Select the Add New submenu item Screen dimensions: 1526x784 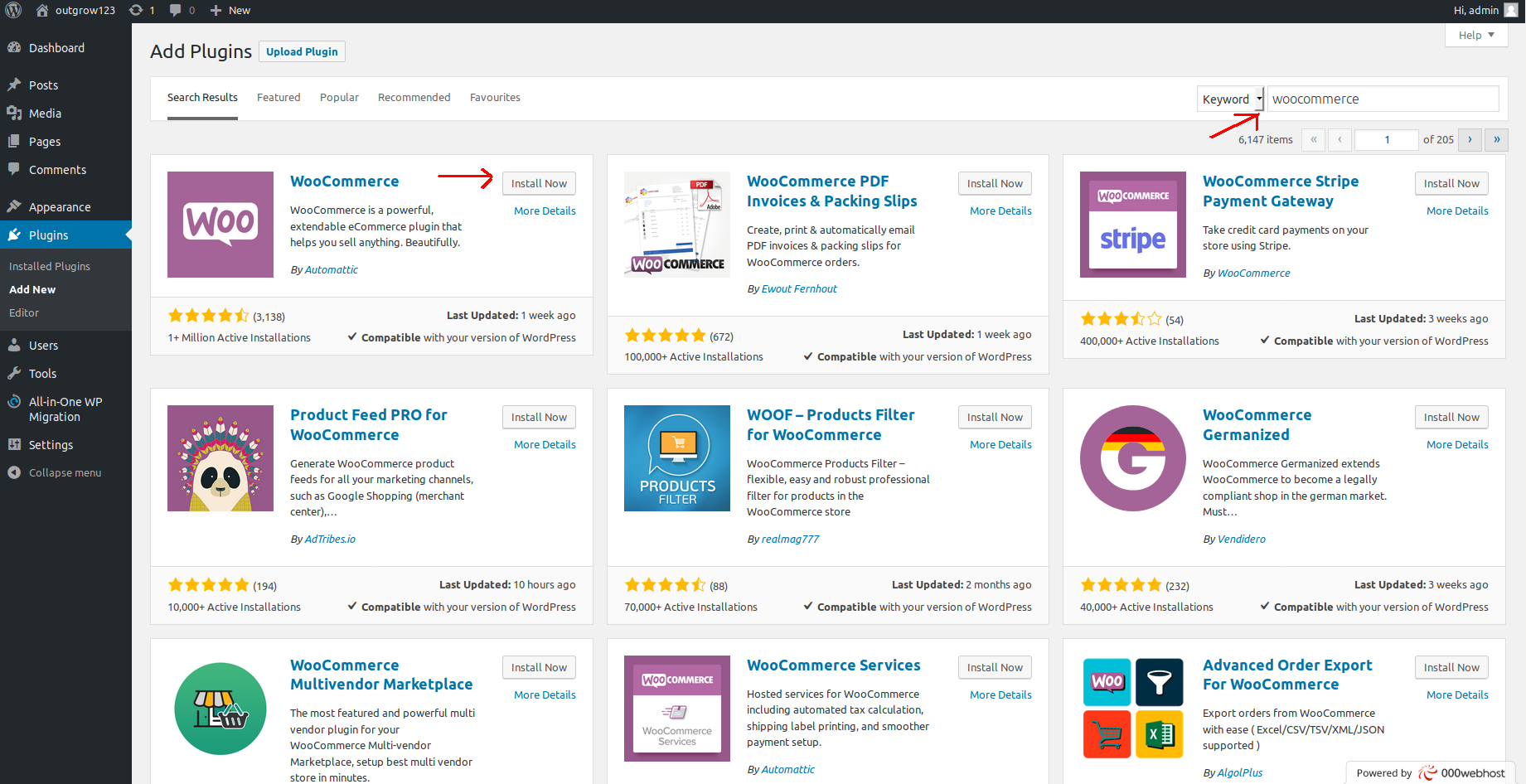click(x=32, y=289)
